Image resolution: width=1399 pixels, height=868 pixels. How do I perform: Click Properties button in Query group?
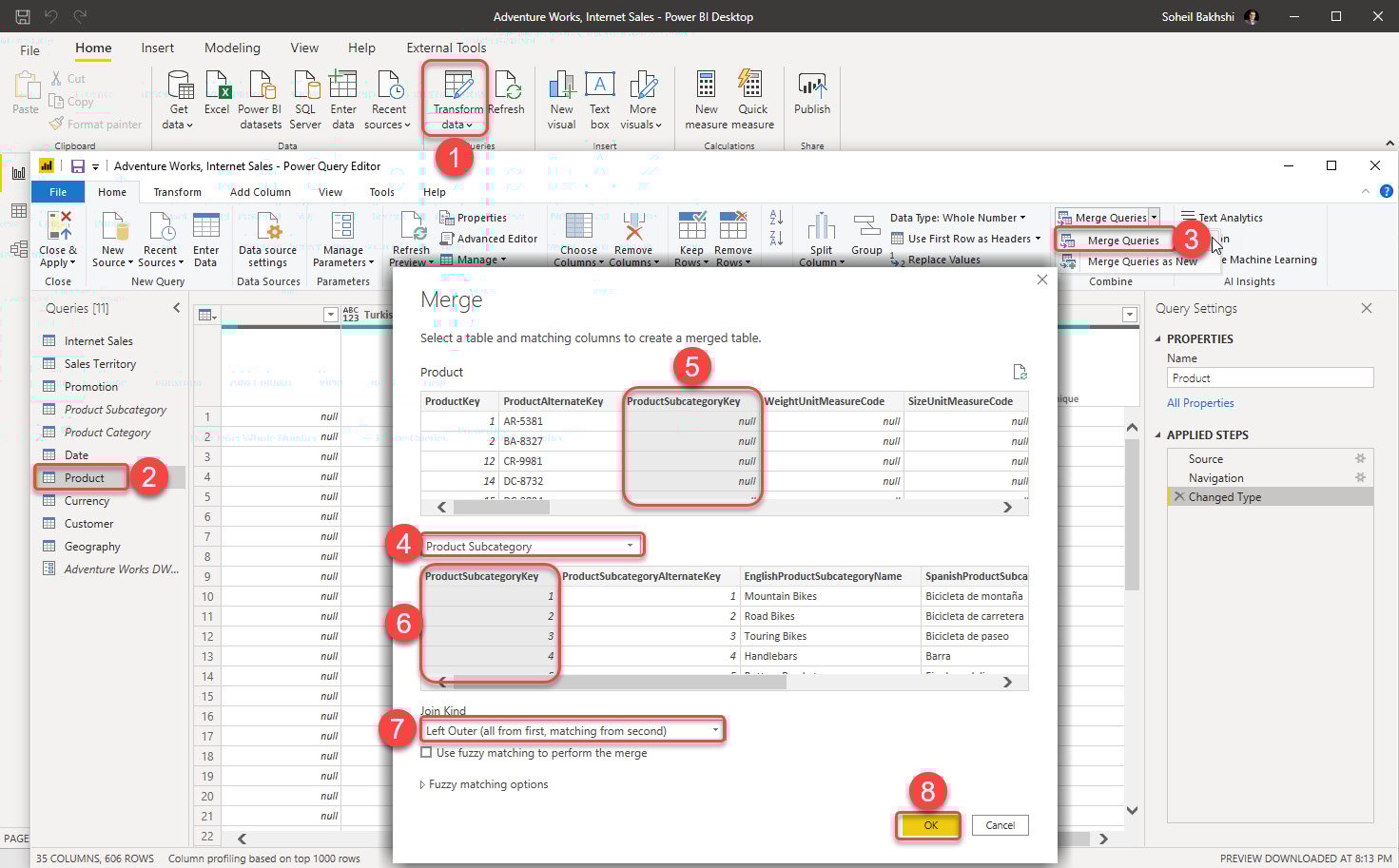[x=474, y=218]
